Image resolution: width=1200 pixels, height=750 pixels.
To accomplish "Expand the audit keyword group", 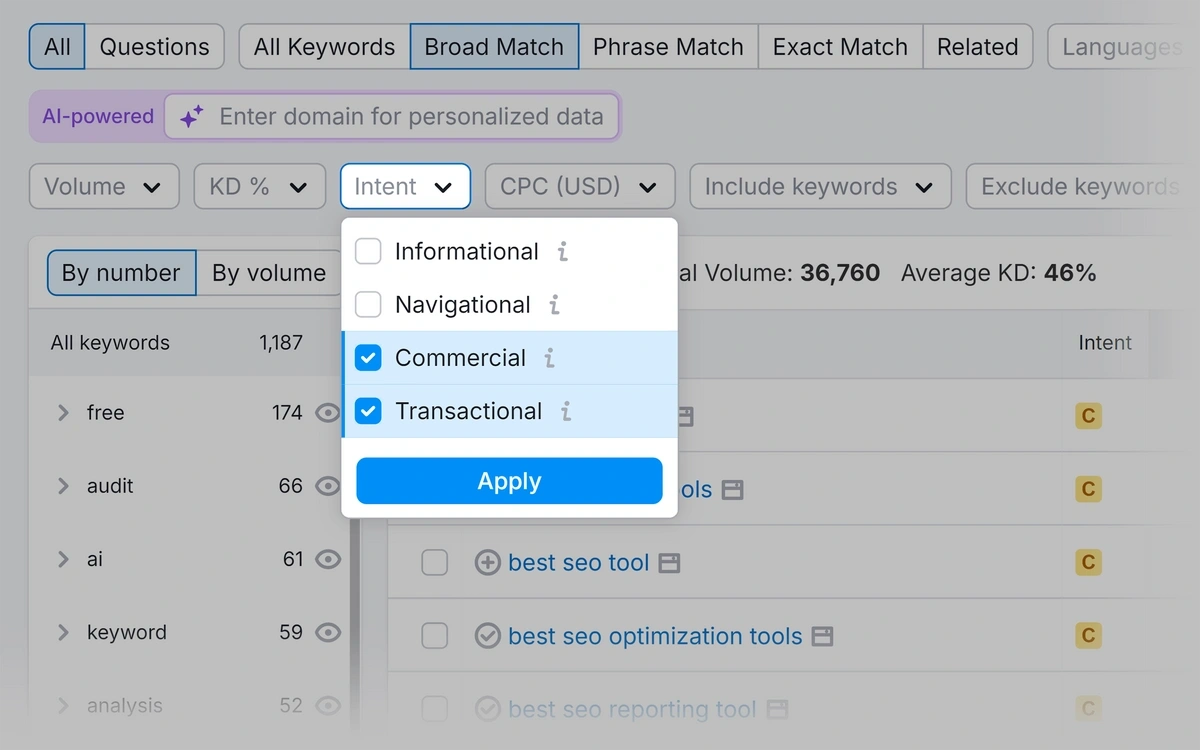I will coord(63,486).
